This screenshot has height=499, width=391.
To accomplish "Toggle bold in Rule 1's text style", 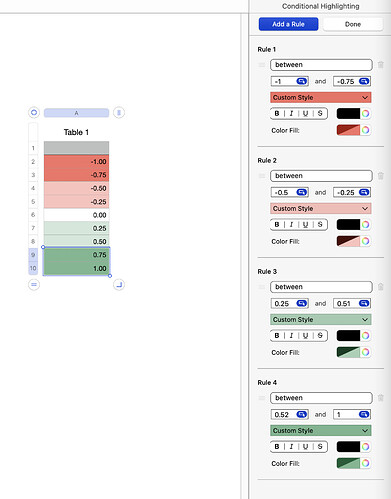I will (277, 113).
